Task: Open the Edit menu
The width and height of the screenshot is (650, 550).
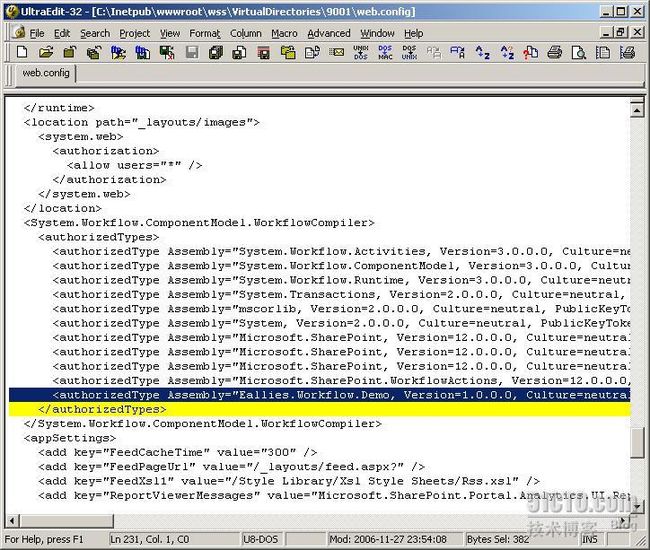Action: (62, 33)
